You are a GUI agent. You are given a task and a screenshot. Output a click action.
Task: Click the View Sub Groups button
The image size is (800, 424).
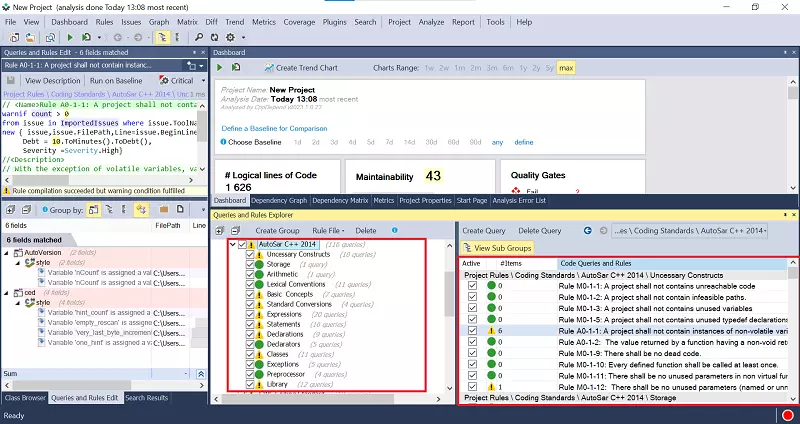[497, 248]
